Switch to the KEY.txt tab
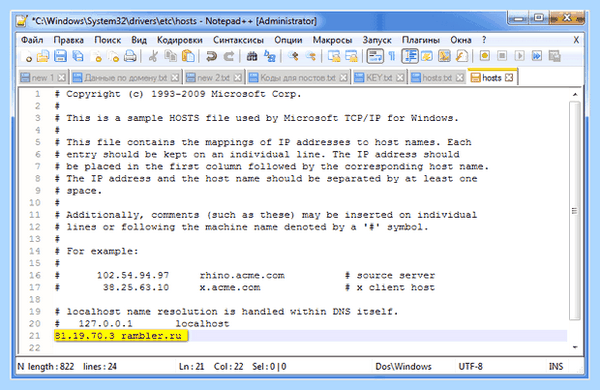This screenshot has height=390, width=600. pos(379,78)
